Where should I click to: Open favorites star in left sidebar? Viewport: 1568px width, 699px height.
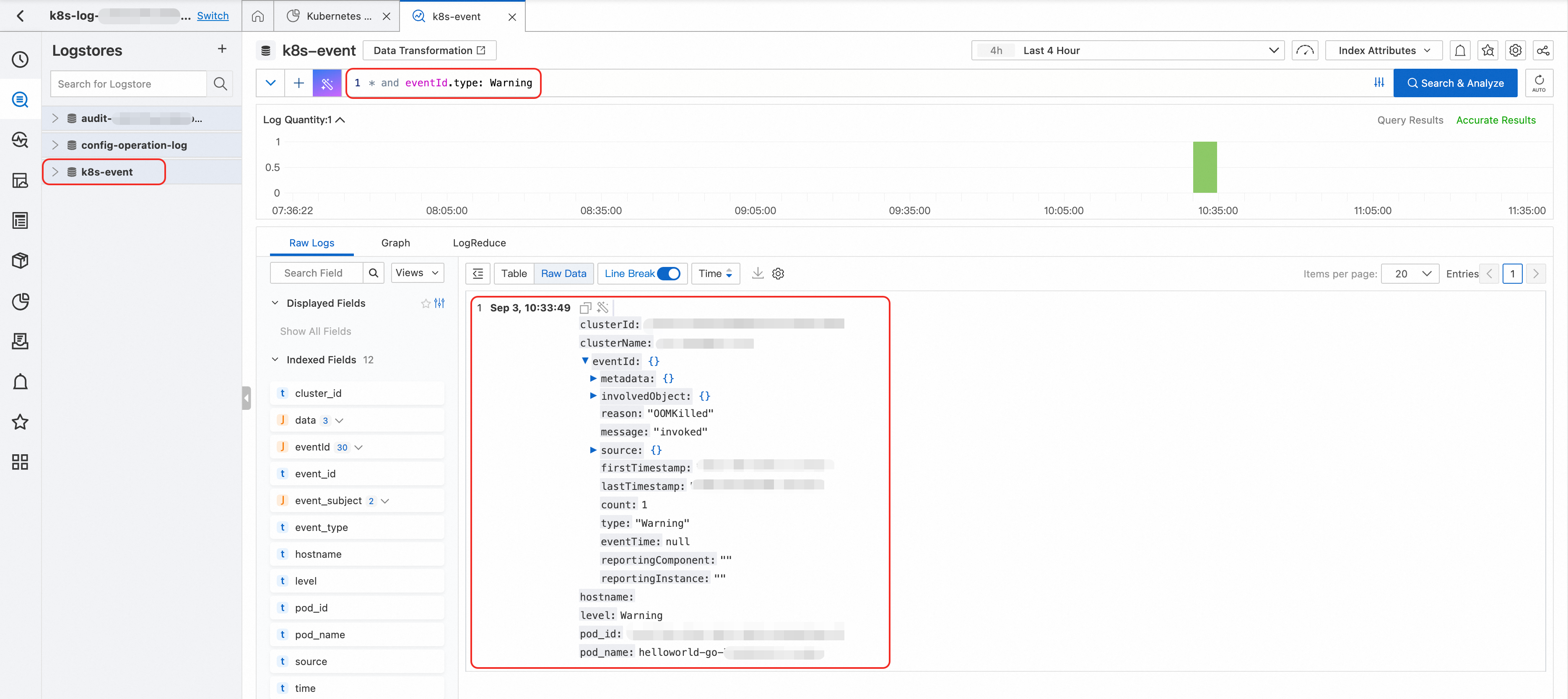20,422
